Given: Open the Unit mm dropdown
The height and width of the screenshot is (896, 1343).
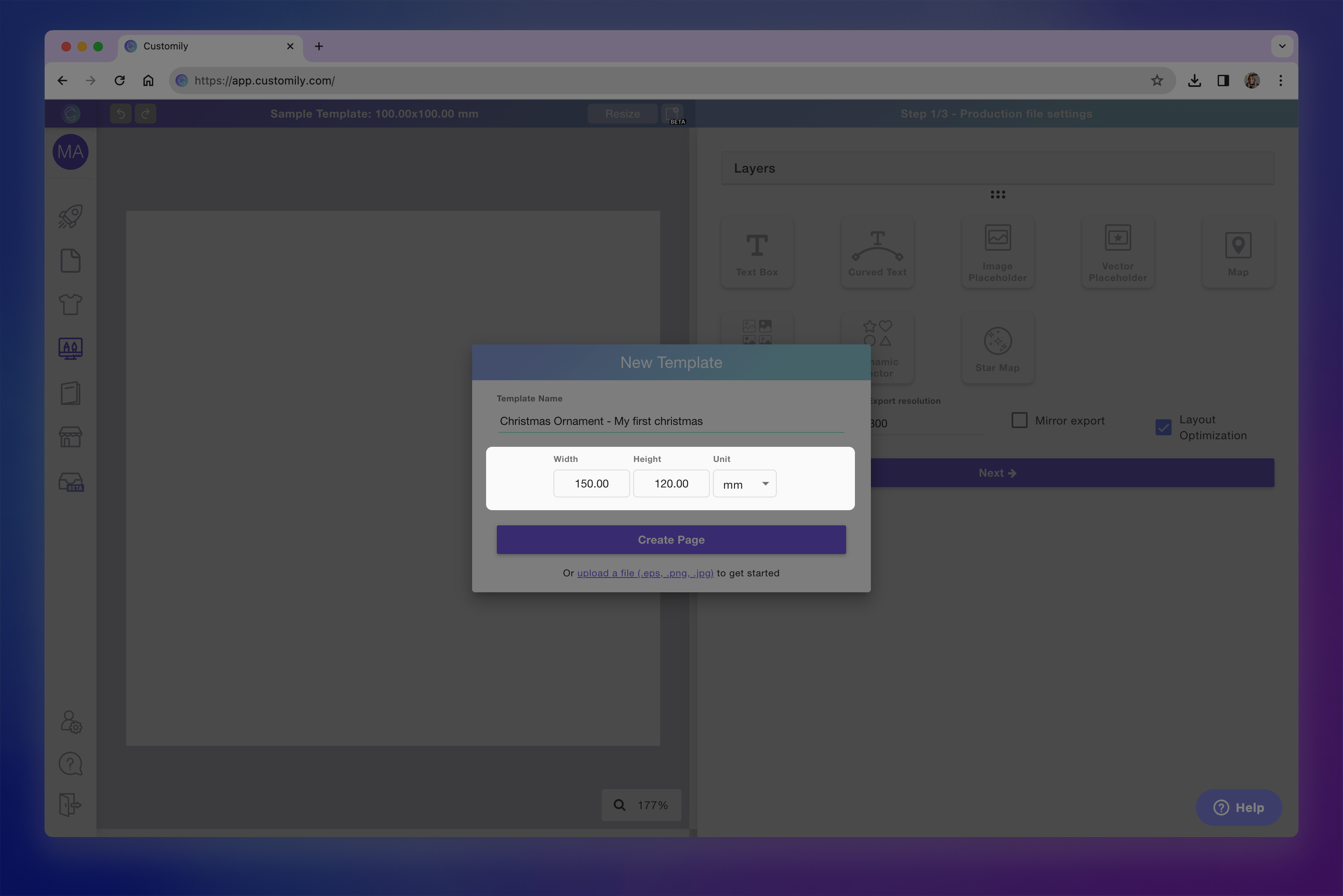Looking at the screenshot, I should pyautogui.click(x=744, y=484).
